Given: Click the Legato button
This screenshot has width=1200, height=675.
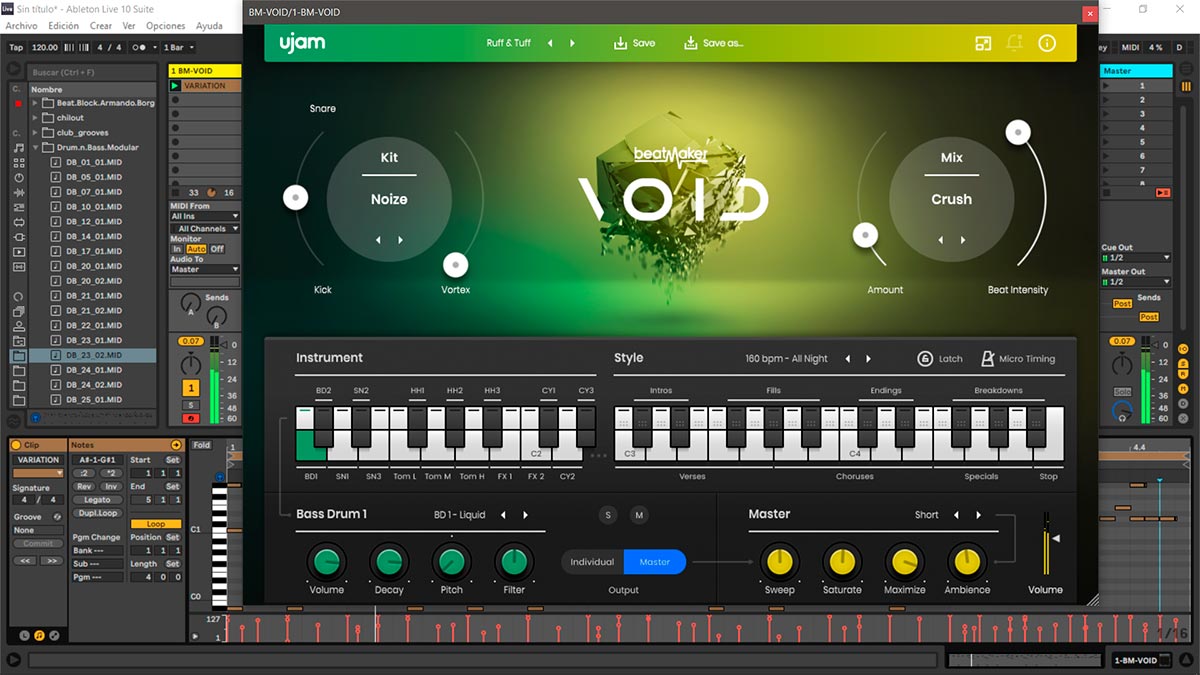Looking at the screenshot, I should pos(97,500).
